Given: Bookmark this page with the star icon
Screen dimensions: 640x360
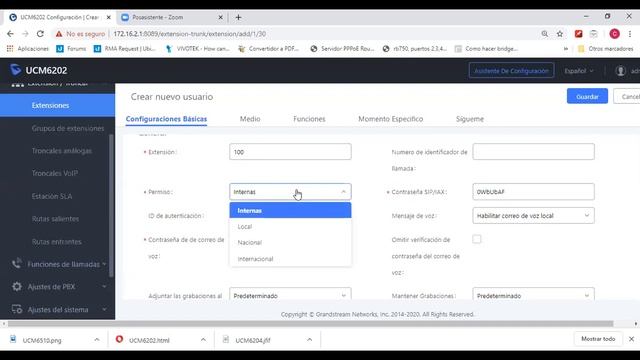Looking at the screenshot, I should (560, 34).
